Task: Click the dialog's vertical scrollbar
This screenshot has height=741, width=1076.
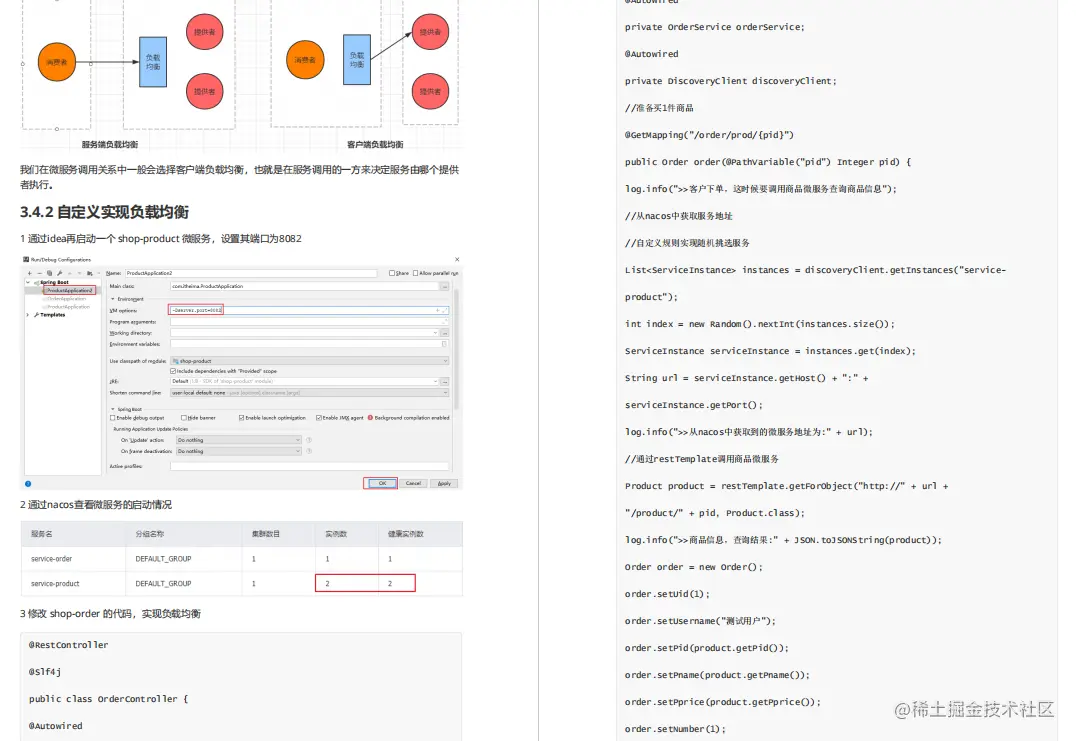Action: click(456, 350)
